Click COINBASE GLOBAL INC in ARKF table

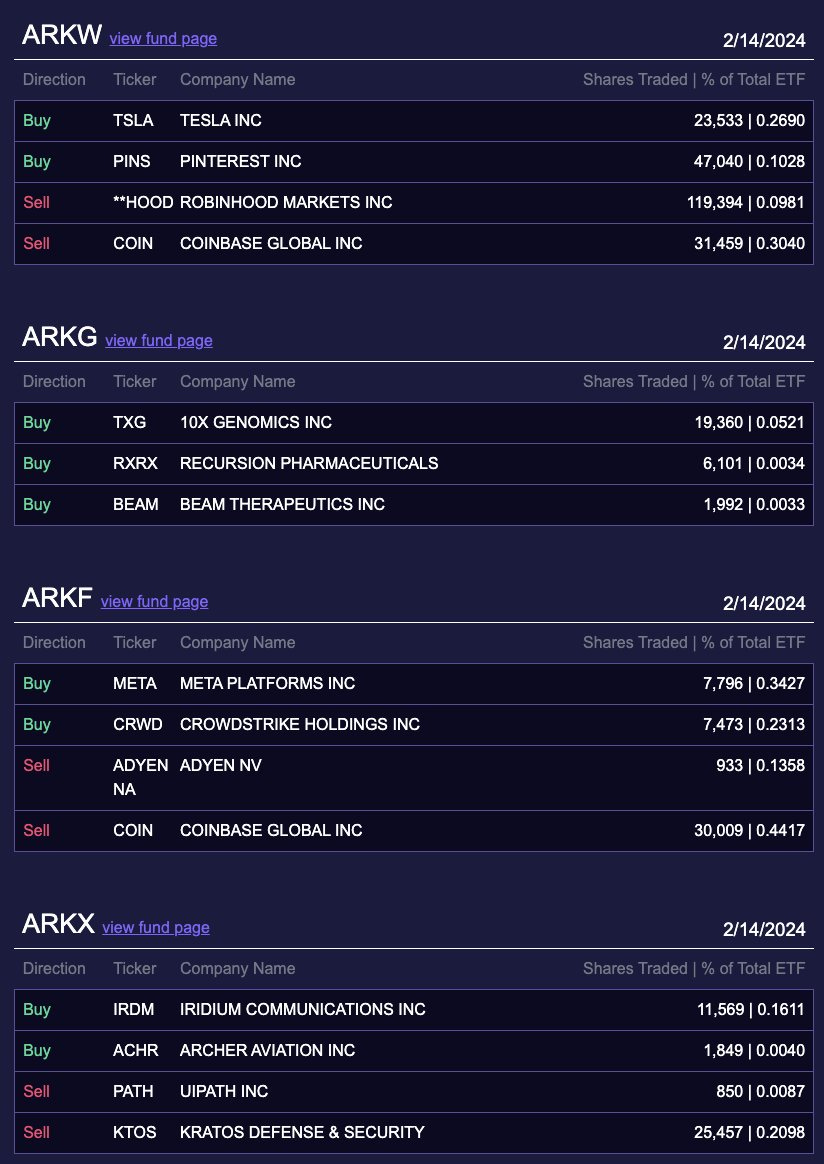point(271,830)
